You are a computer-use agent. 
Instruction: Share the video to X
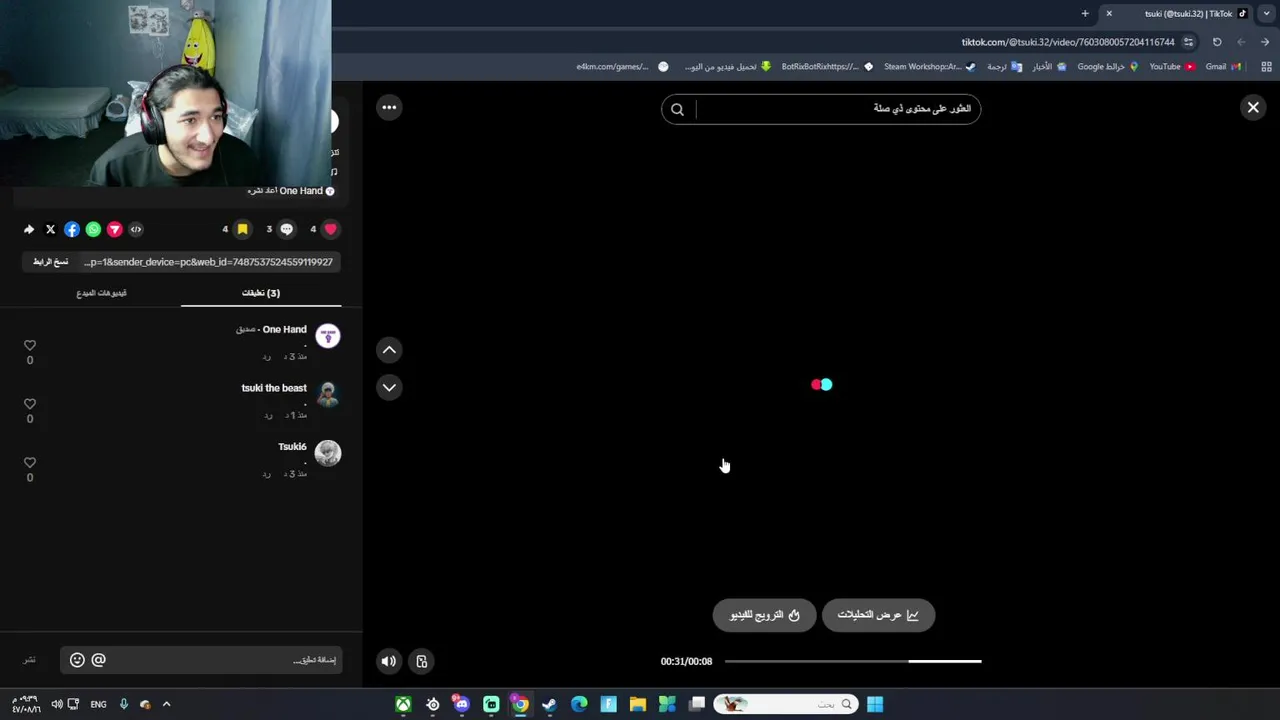coord(50,229)
